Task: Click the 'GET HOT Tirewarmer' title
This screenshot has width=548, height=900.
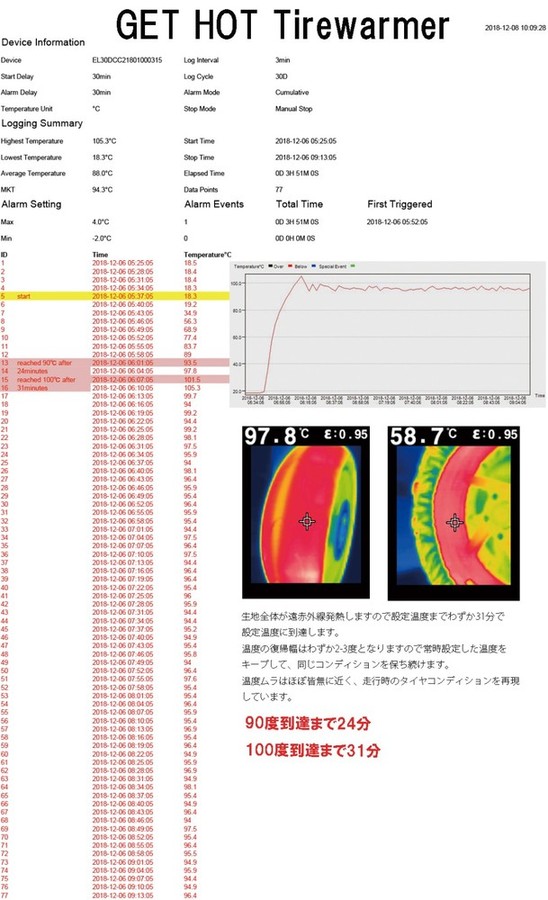Action: tap(282, 25)
